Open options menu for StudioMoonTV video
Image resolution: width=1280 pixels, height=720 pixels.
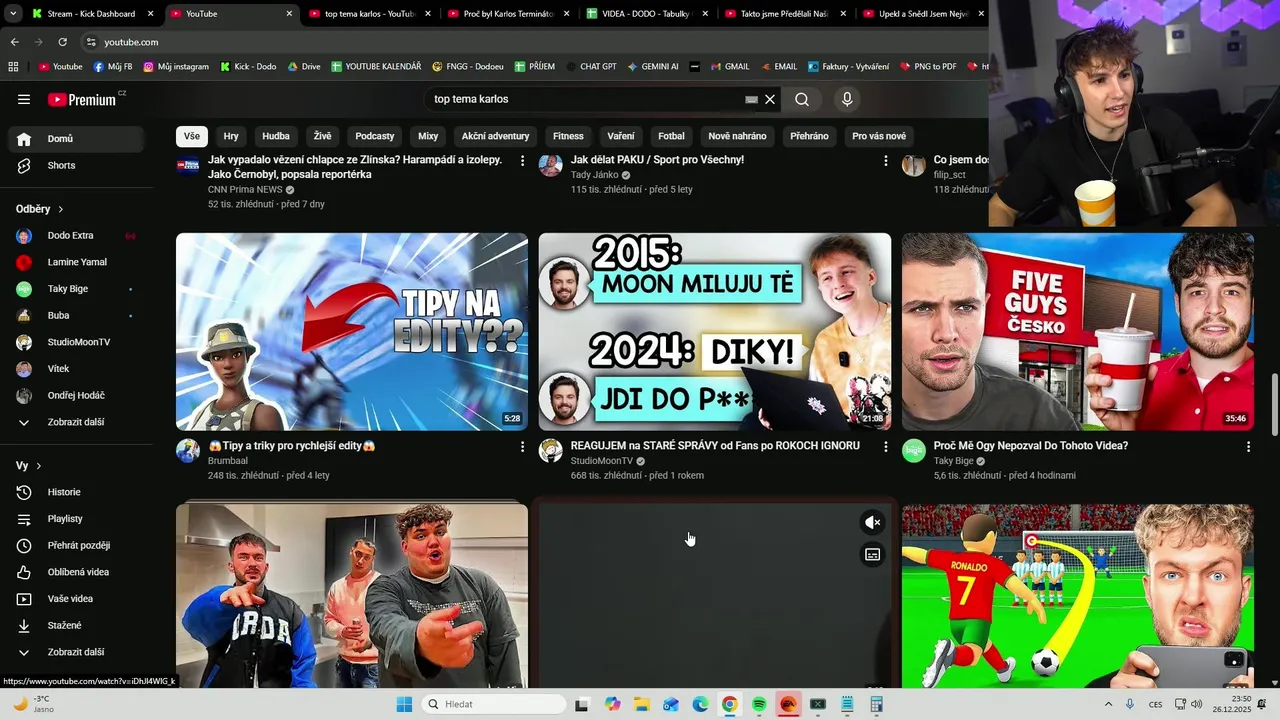point(885,447)
